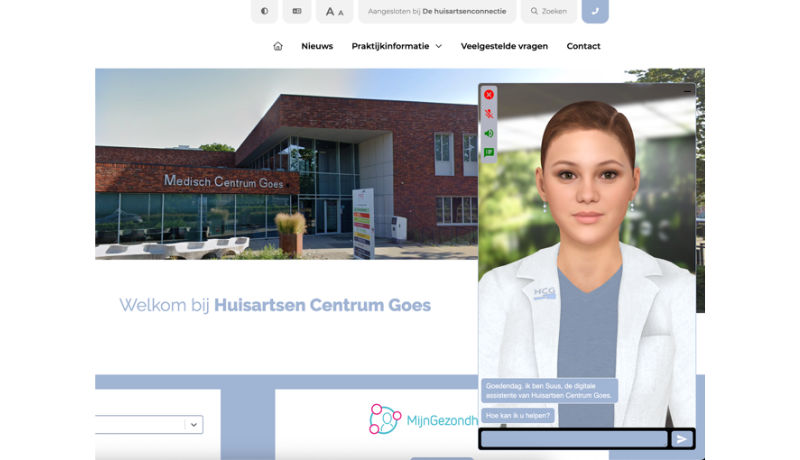Mute the assistant speaker sound

(x=489, y=133)
